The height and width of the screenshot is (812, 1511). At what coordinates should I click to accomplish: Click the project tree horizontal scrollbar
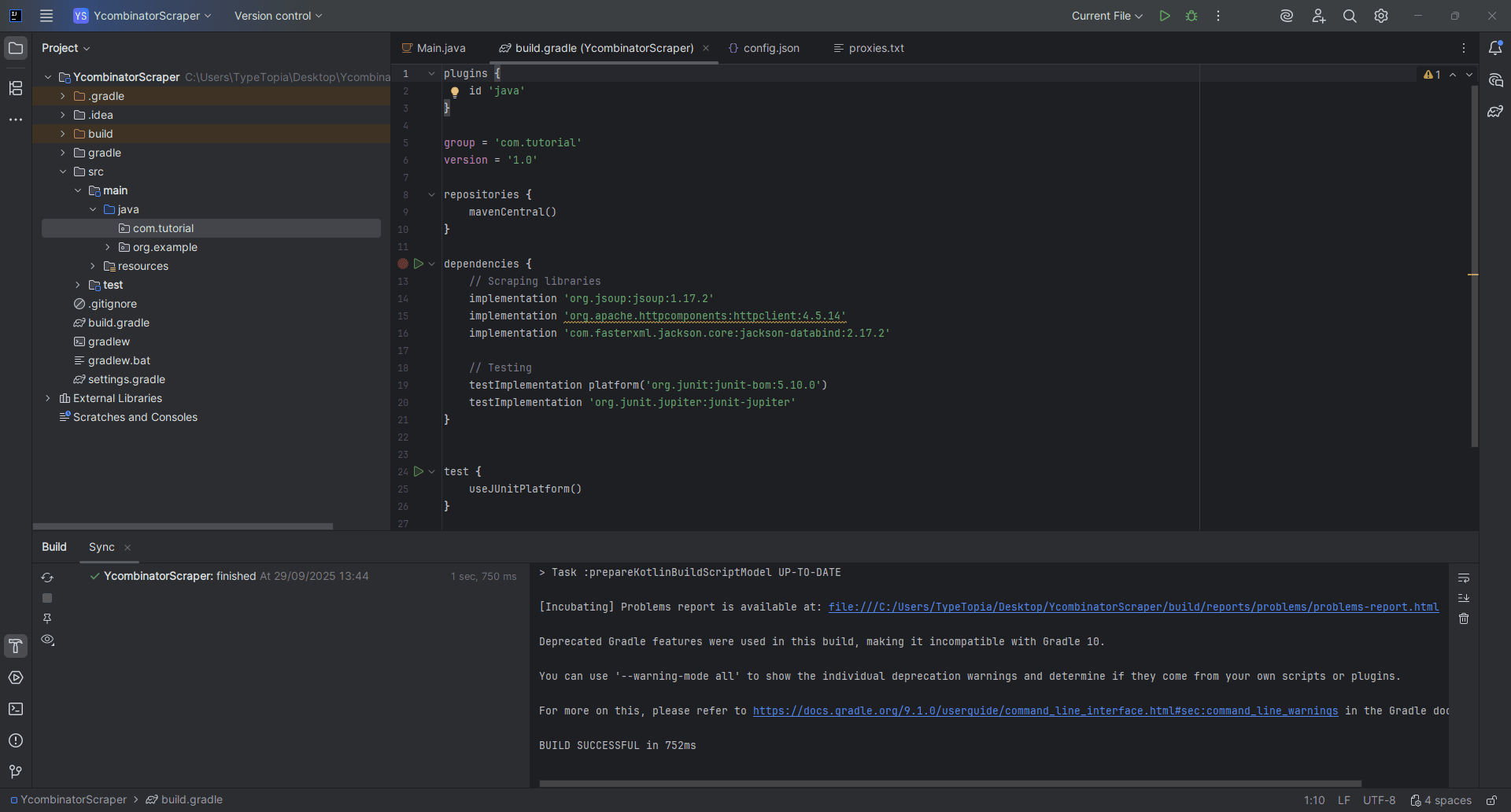point(183,526)
